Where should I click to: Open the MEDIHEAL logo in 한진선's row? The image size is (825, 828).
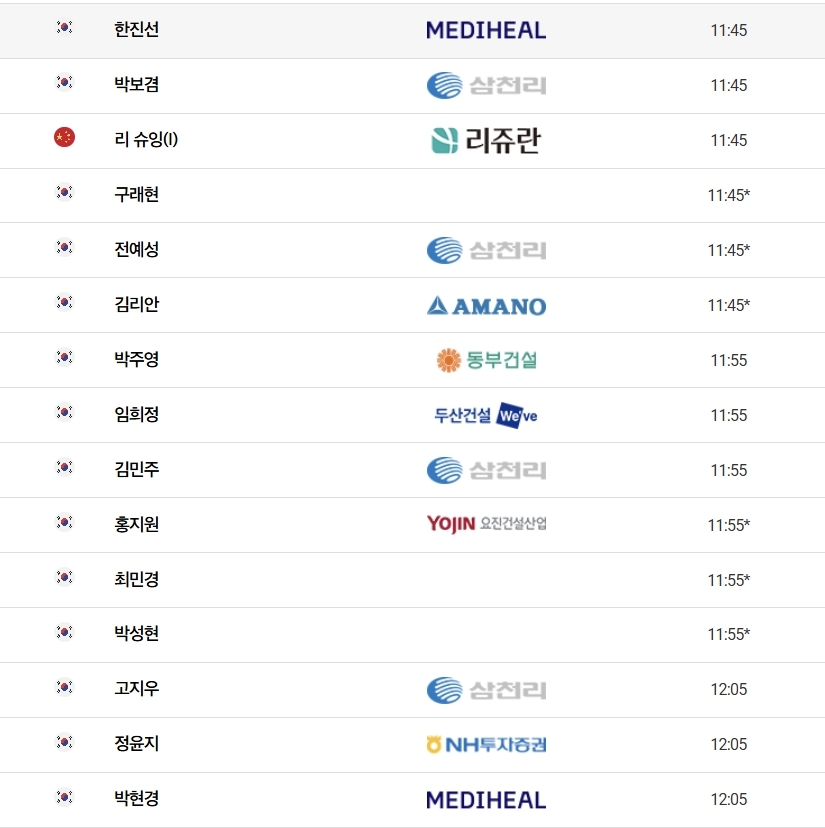pos(486,30)
